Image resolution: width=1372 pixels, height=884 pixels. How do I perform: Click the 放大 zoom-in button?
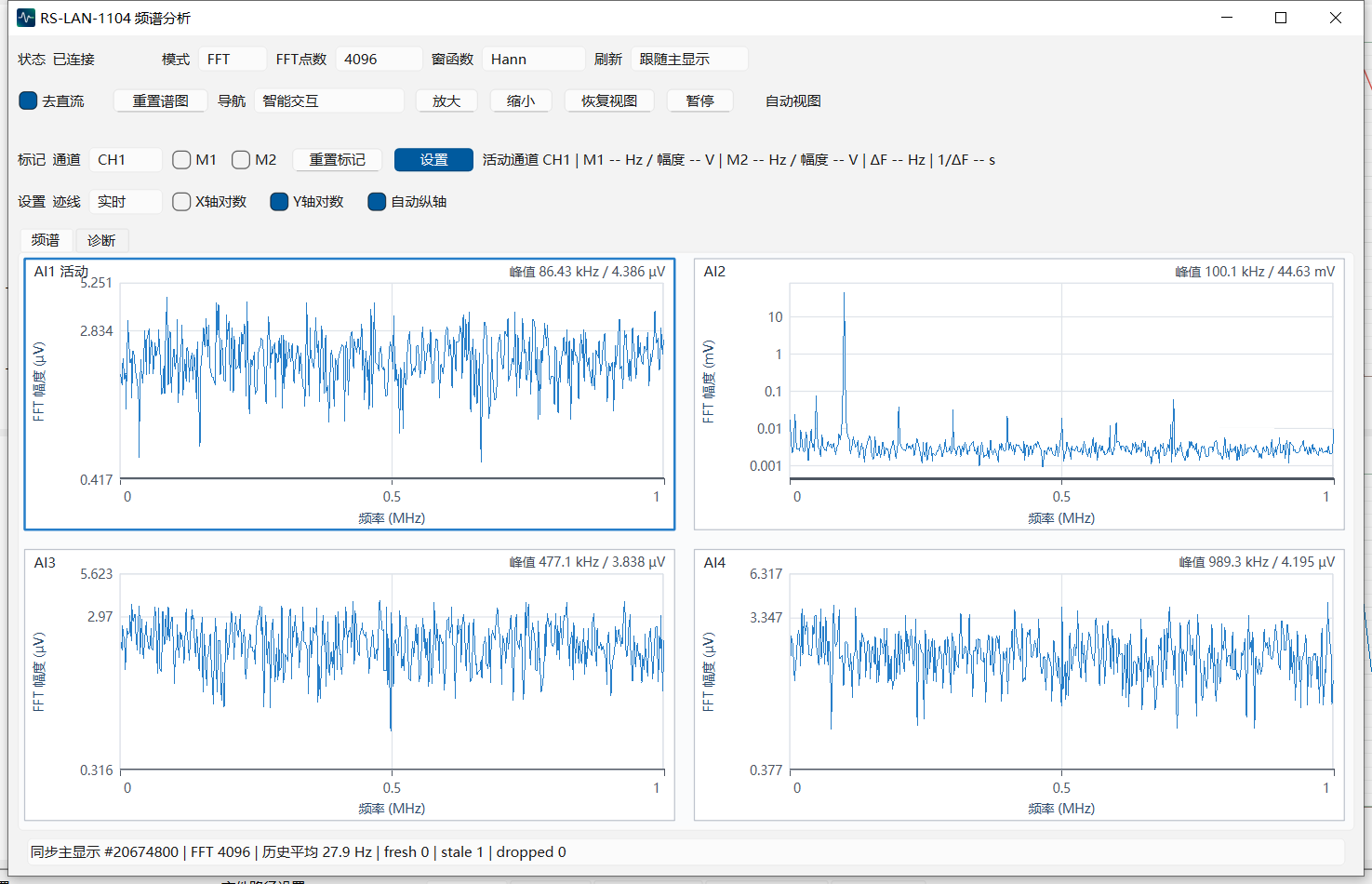pos(446,101)
